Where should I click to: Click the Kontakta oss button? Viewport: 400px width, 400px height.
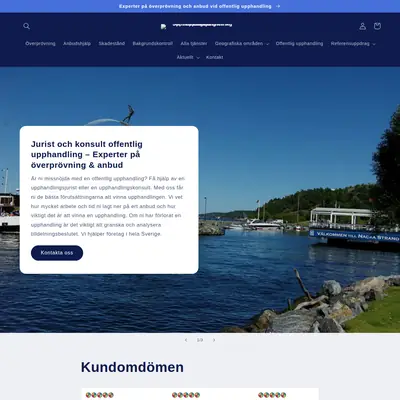[57, 253]
